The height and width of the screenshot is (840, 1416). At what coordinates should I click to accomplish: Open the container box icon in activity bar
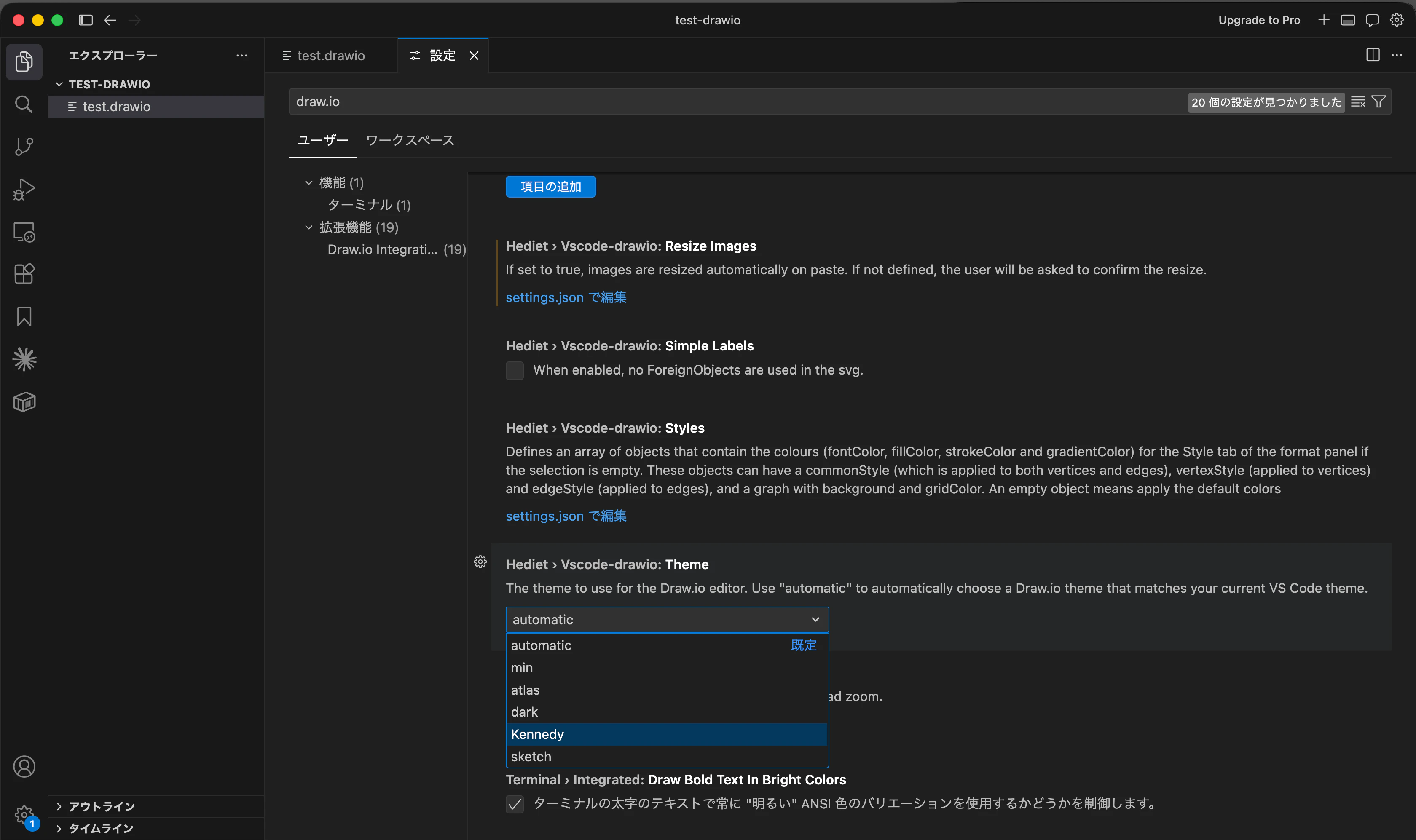[24, 402]
